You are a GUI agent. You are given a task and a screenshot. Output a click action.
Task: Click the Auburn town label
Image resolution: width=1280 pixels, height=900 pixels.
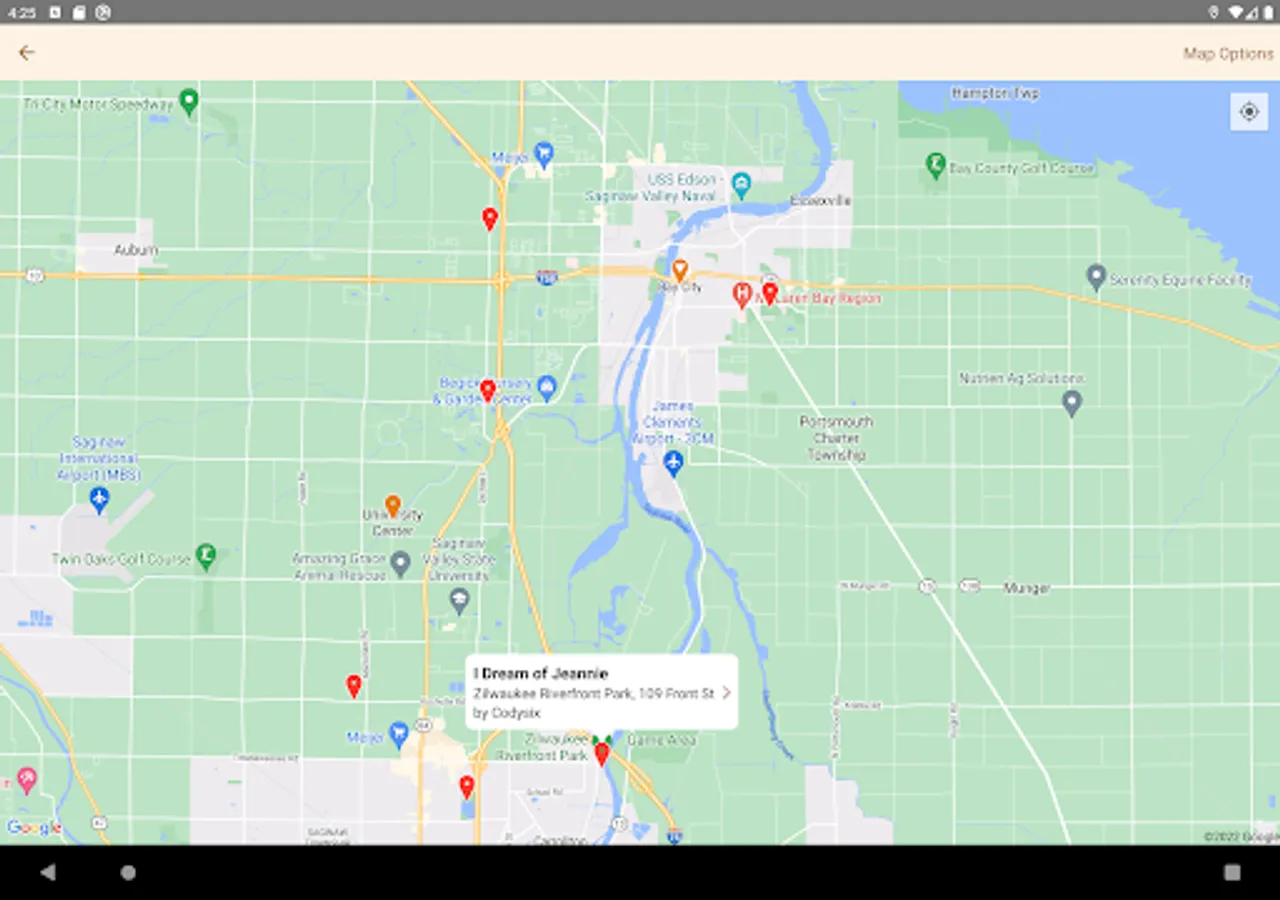136,250
